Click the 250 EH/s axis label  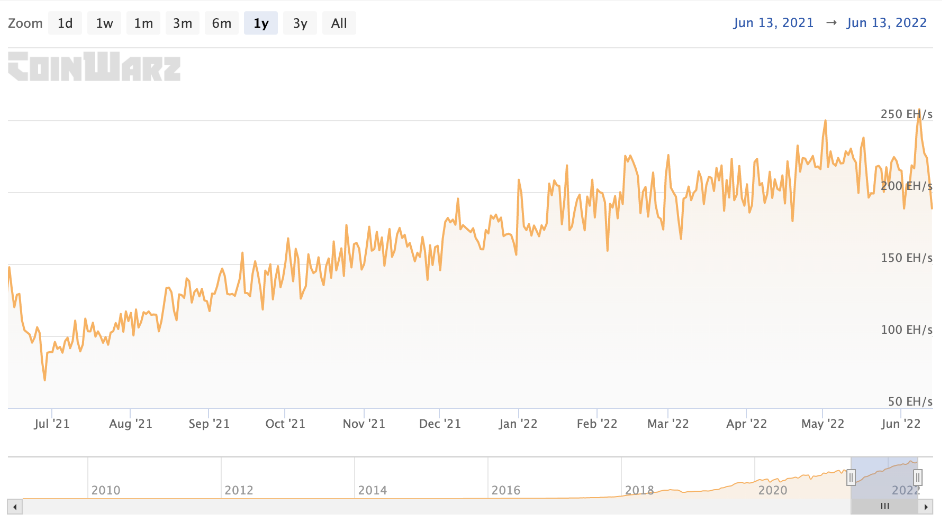tap(907, 114)
